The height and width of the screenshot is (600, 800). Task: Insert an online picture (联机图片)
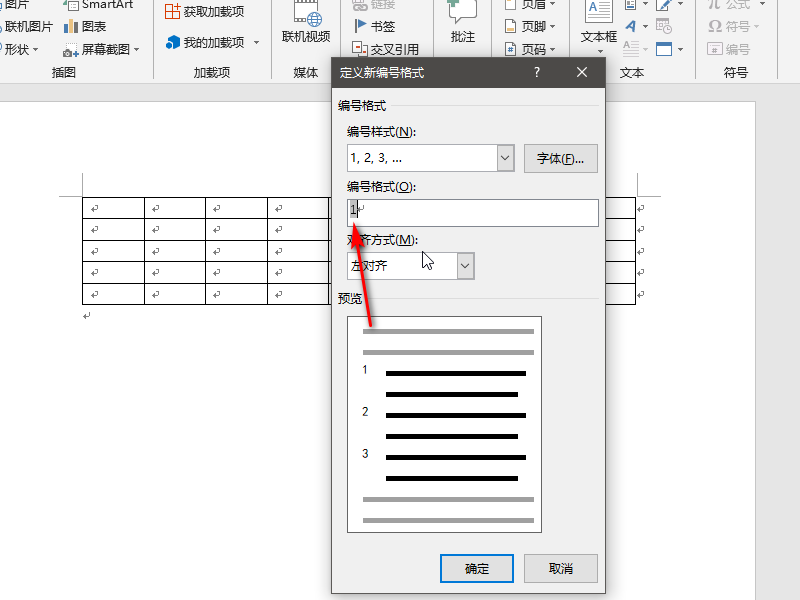point(27,27)
